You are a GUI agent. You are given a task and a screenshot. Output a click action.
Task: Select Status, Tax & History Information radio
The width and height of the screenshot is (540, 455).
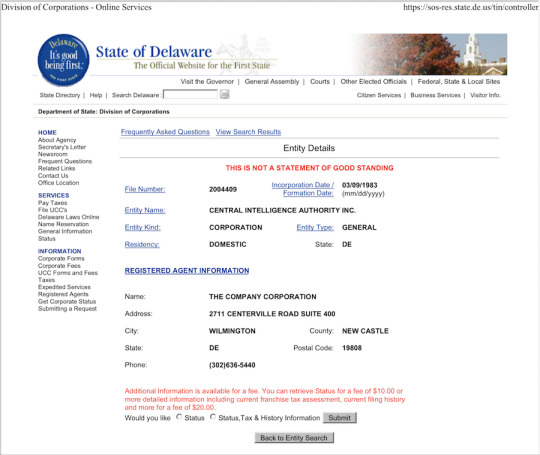click(213, 417)
